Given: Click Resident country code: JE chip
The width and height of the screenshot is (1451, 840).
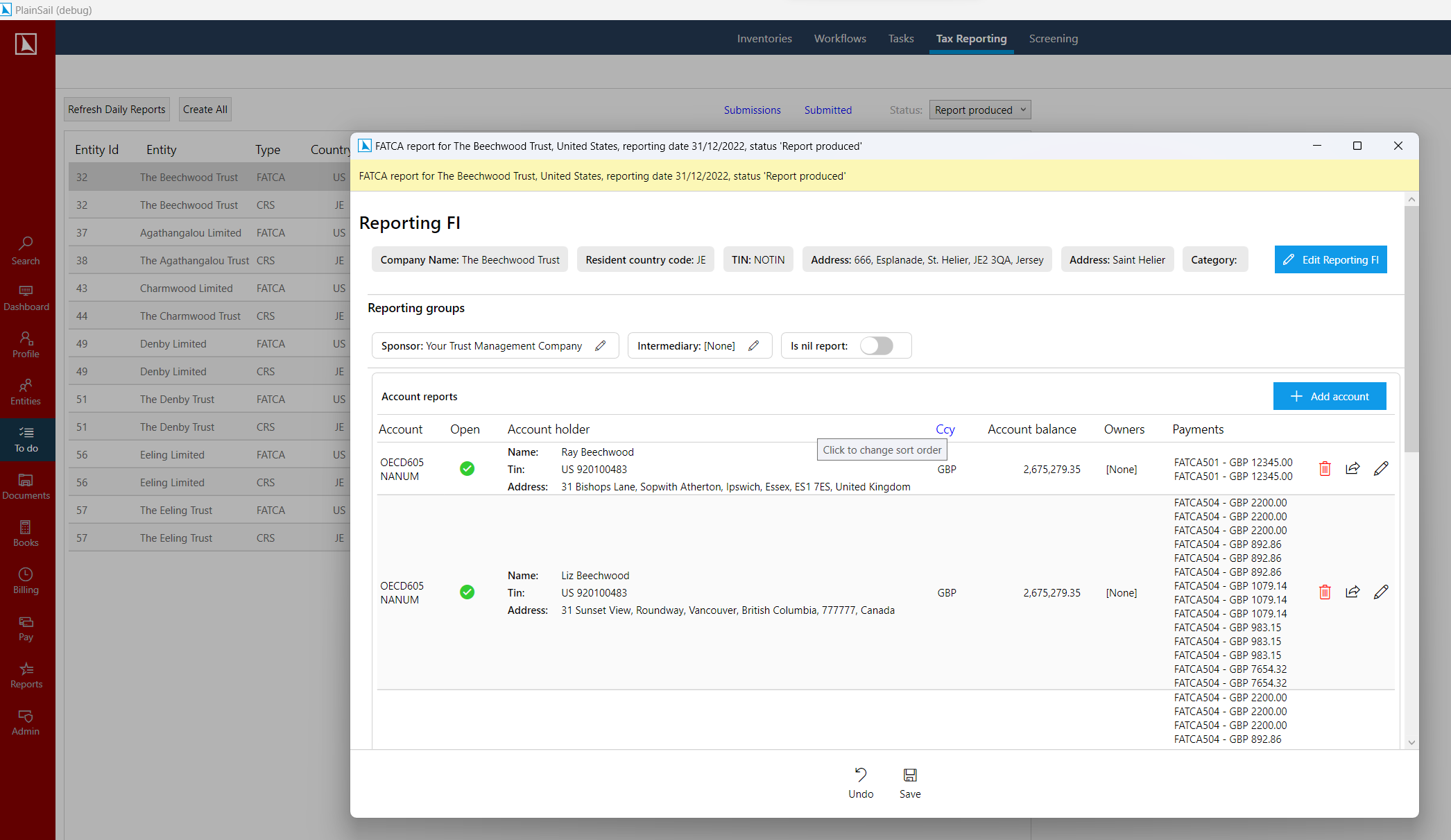Looking at the screenshot, I should coord(645,259).
